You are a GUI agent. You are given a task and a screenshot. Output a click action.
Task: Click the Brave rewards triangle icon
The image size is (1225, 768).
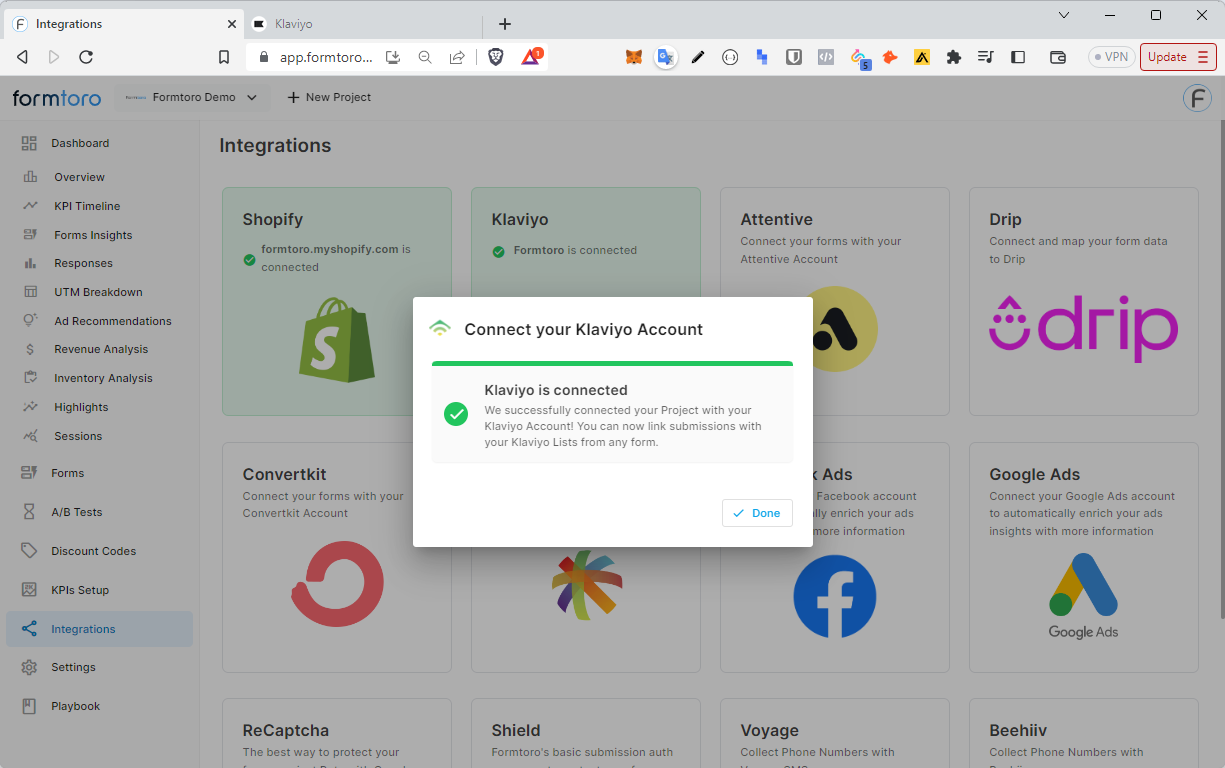[531, 56]
